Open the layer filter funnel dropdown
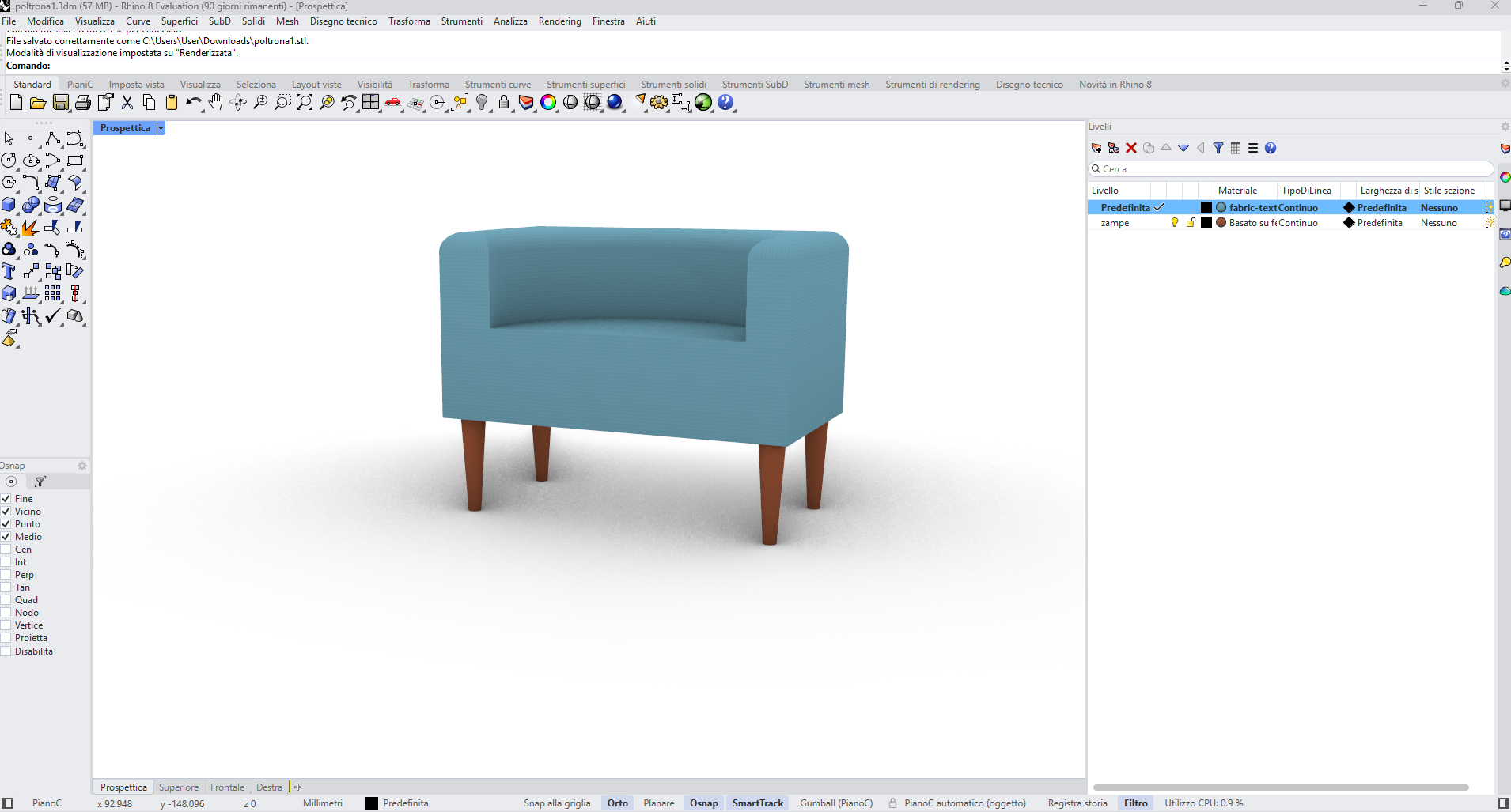The width and height of the screenshot is (1511, 812). pyautogui.click(x=1218, y=148)
